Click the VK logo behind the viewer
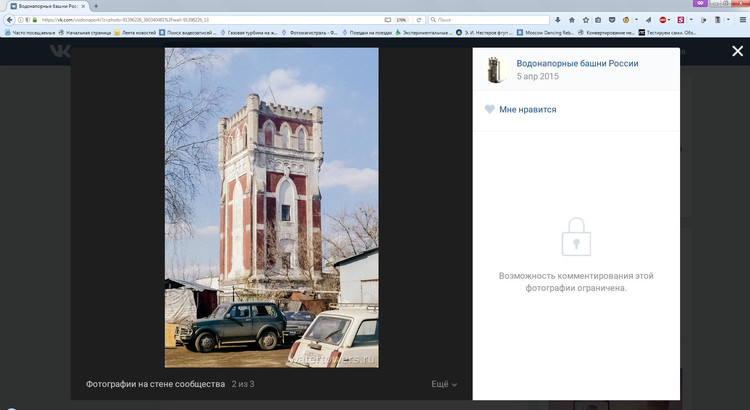The image size is (750, 410). (60, 51)
